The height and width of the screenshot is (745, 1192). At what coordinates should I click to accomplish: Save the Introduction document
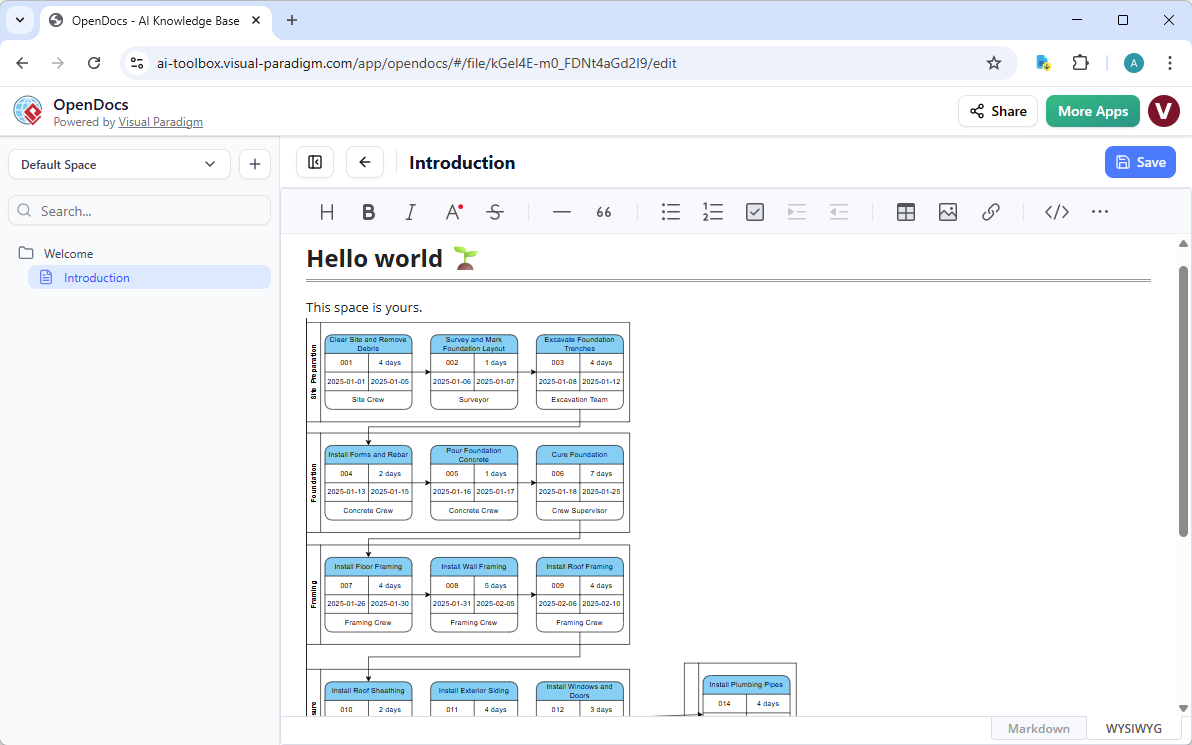[x=1140, y=162]
